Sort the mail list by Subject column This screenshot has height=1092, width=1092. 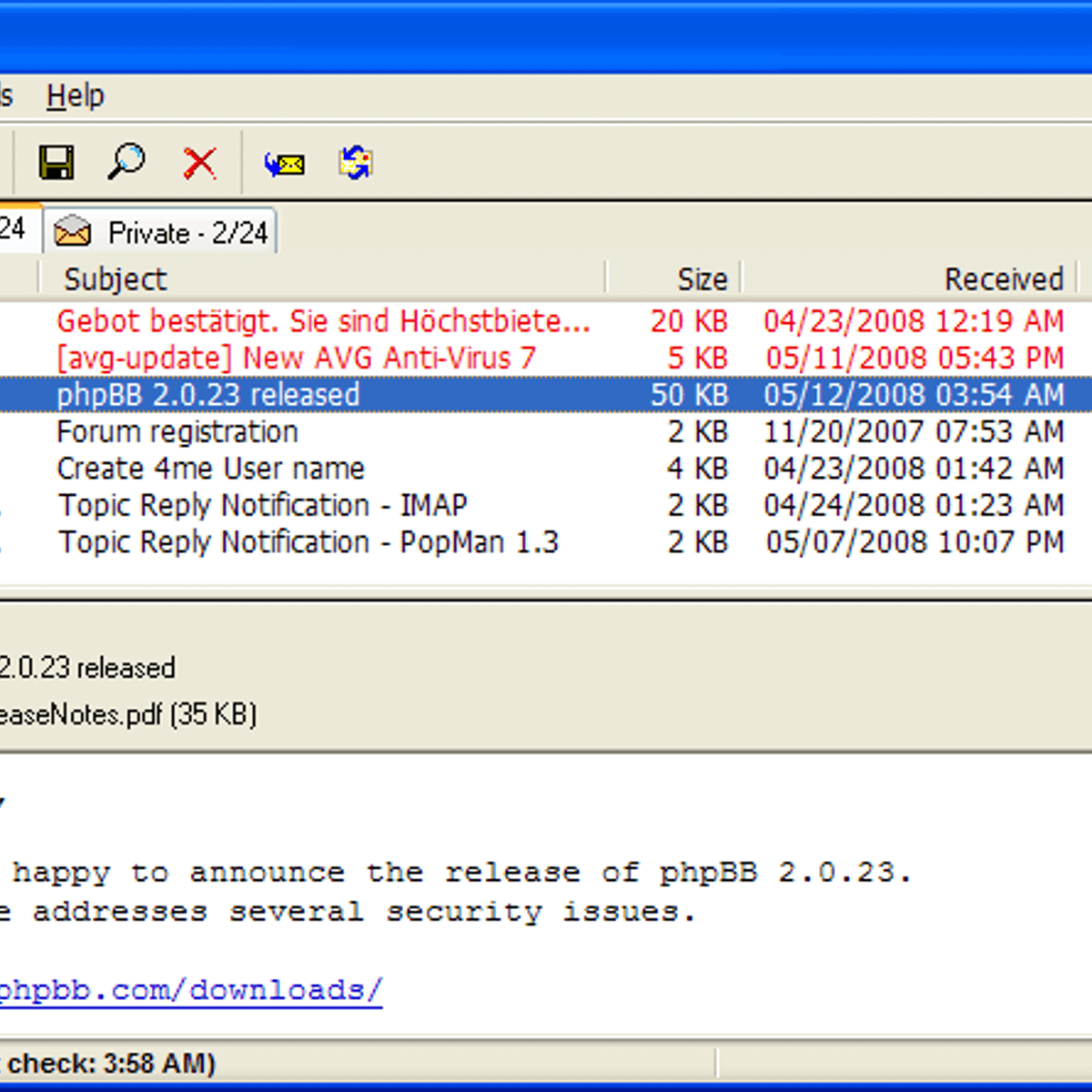116,279
